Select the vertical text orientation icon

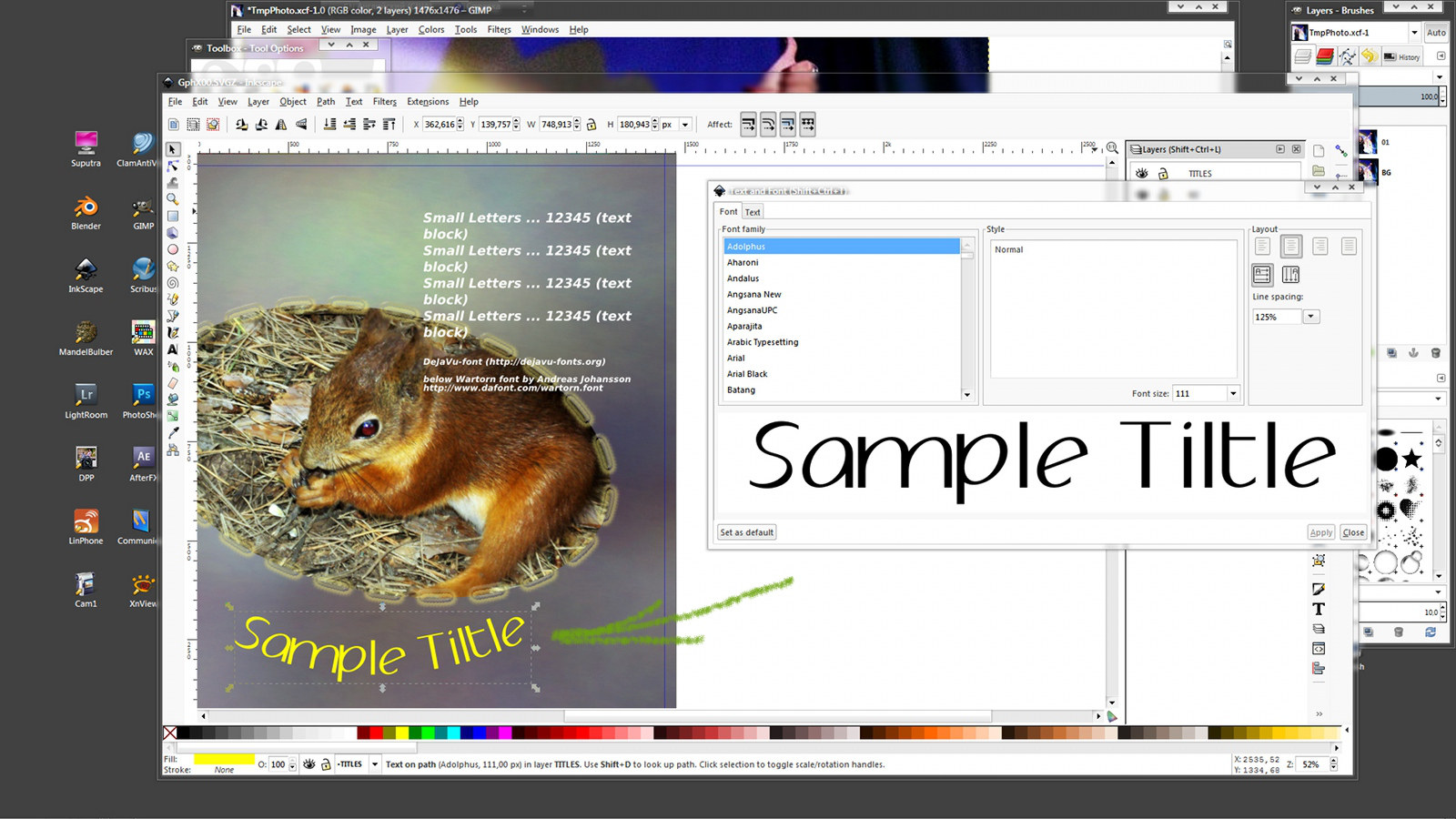[x=1290, y=274]
